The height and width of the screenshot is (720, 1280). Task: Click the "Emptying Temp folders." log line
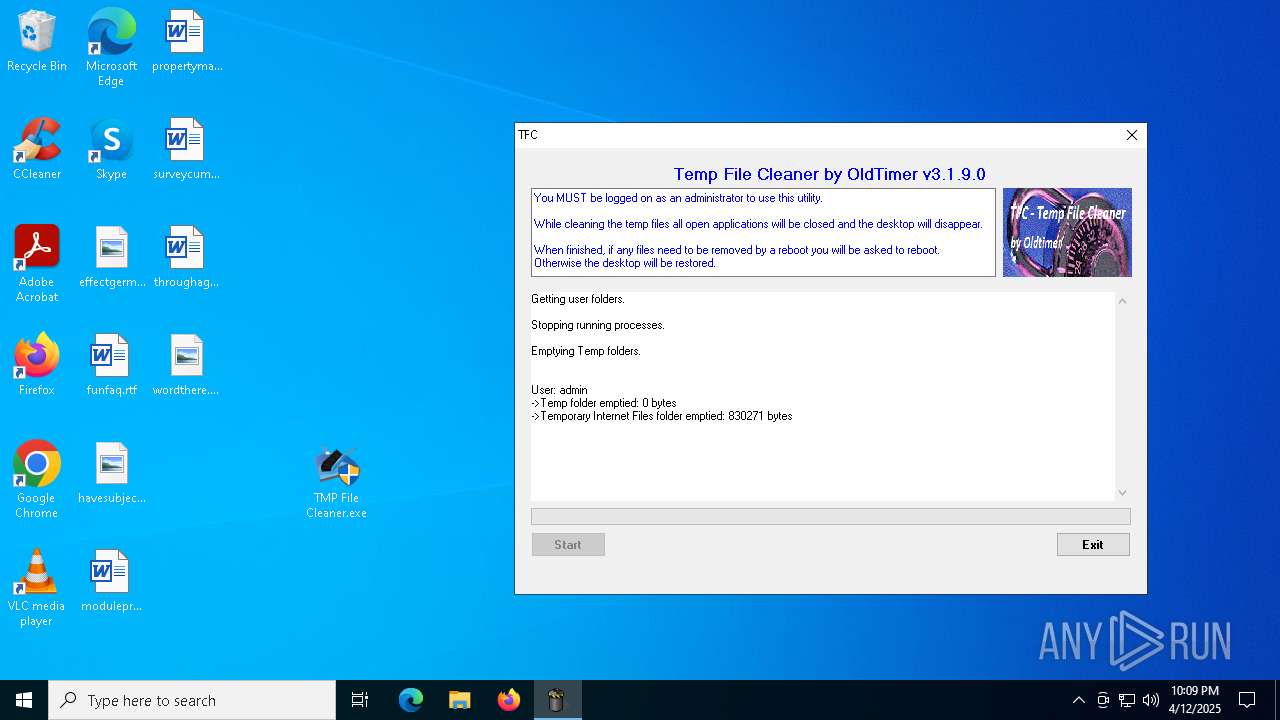586,351
